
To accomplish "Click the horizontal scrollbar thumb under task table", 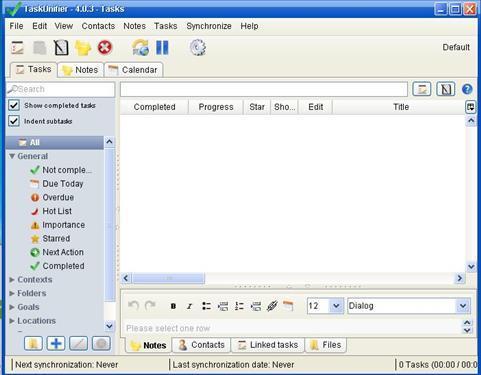I will [x=169, y=278].
